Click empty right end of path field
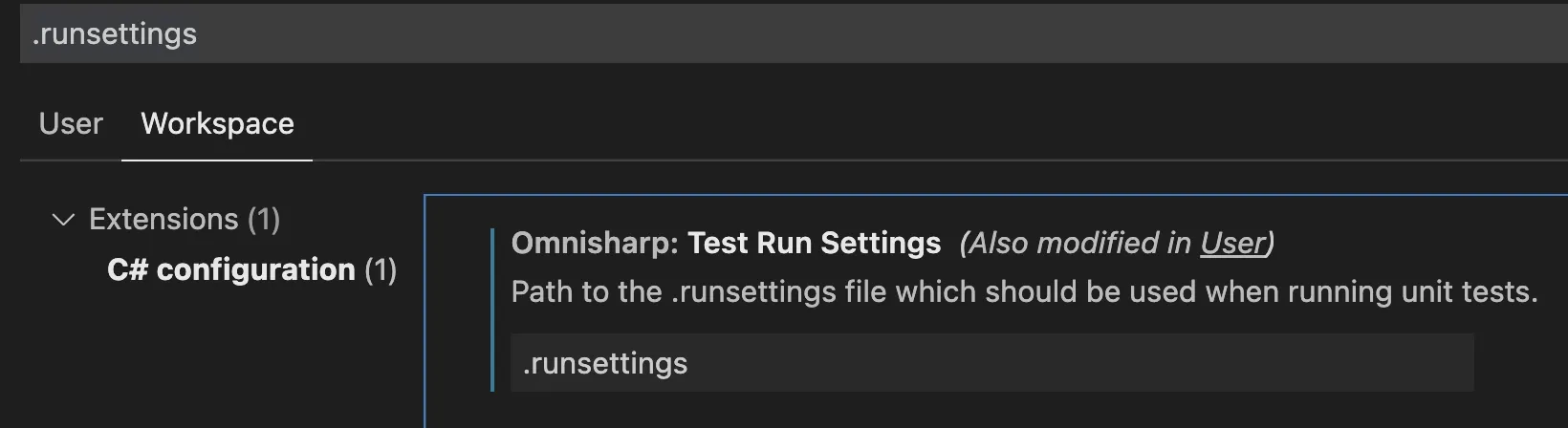The image size is (1568, 428). (1386, 363)
